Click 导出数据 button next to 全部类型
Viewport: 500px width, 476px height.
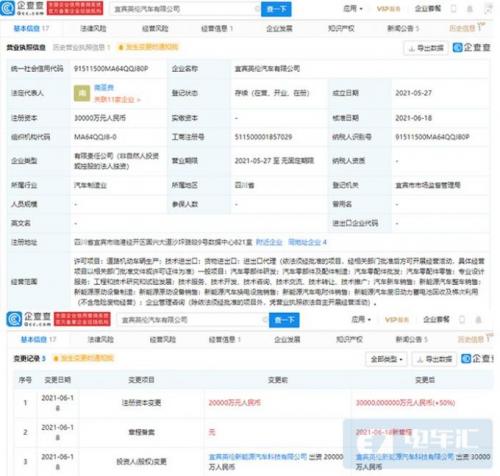coord(435,359)
